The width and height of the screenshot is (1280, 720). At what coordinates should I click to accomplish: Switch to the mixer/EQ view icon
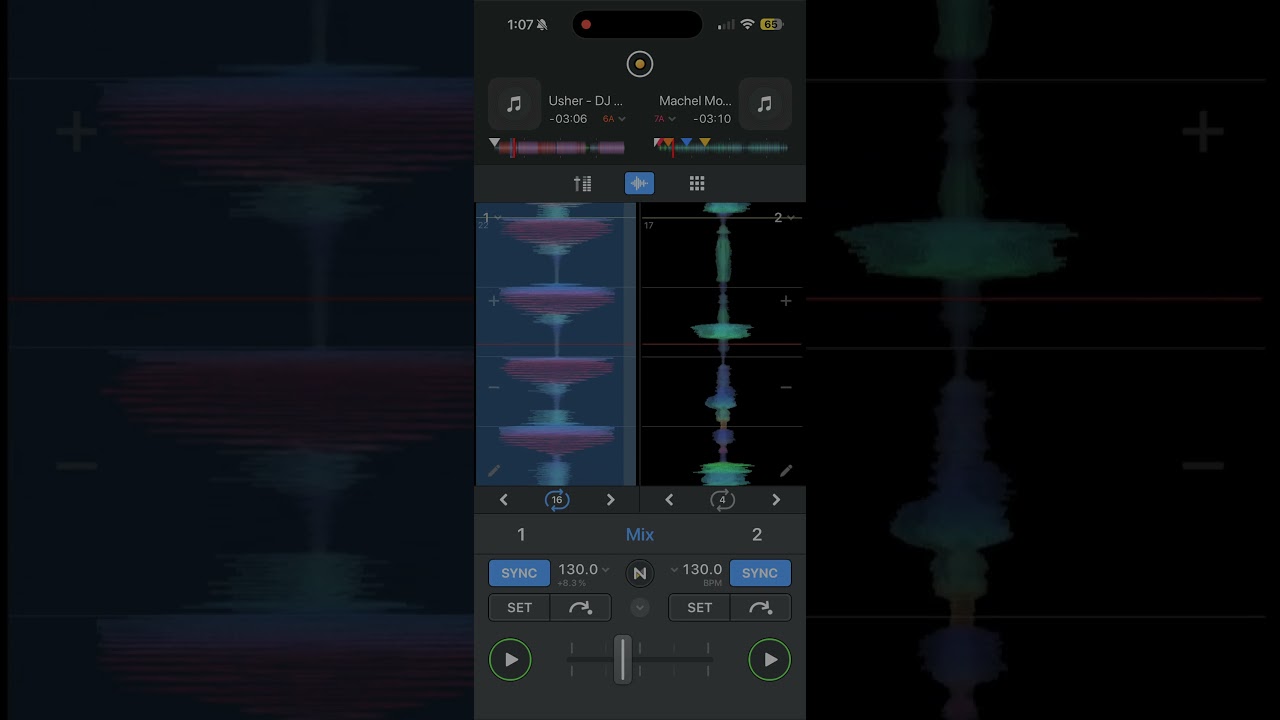(582, 183)
